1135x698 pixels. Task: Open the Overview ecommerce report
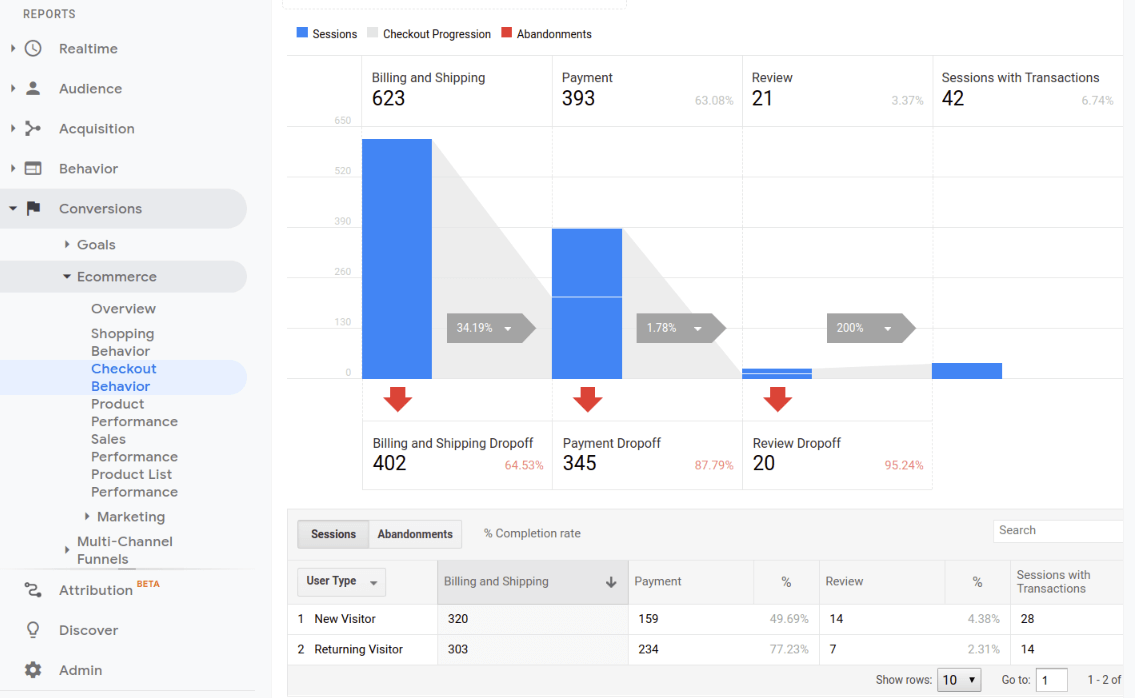(x=123, y=308)
